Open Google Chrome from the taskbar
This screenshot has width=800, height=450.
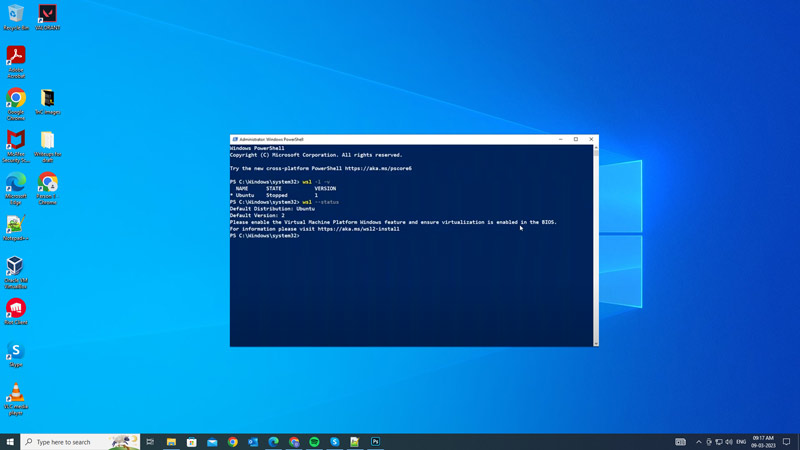tap(233, 442)
